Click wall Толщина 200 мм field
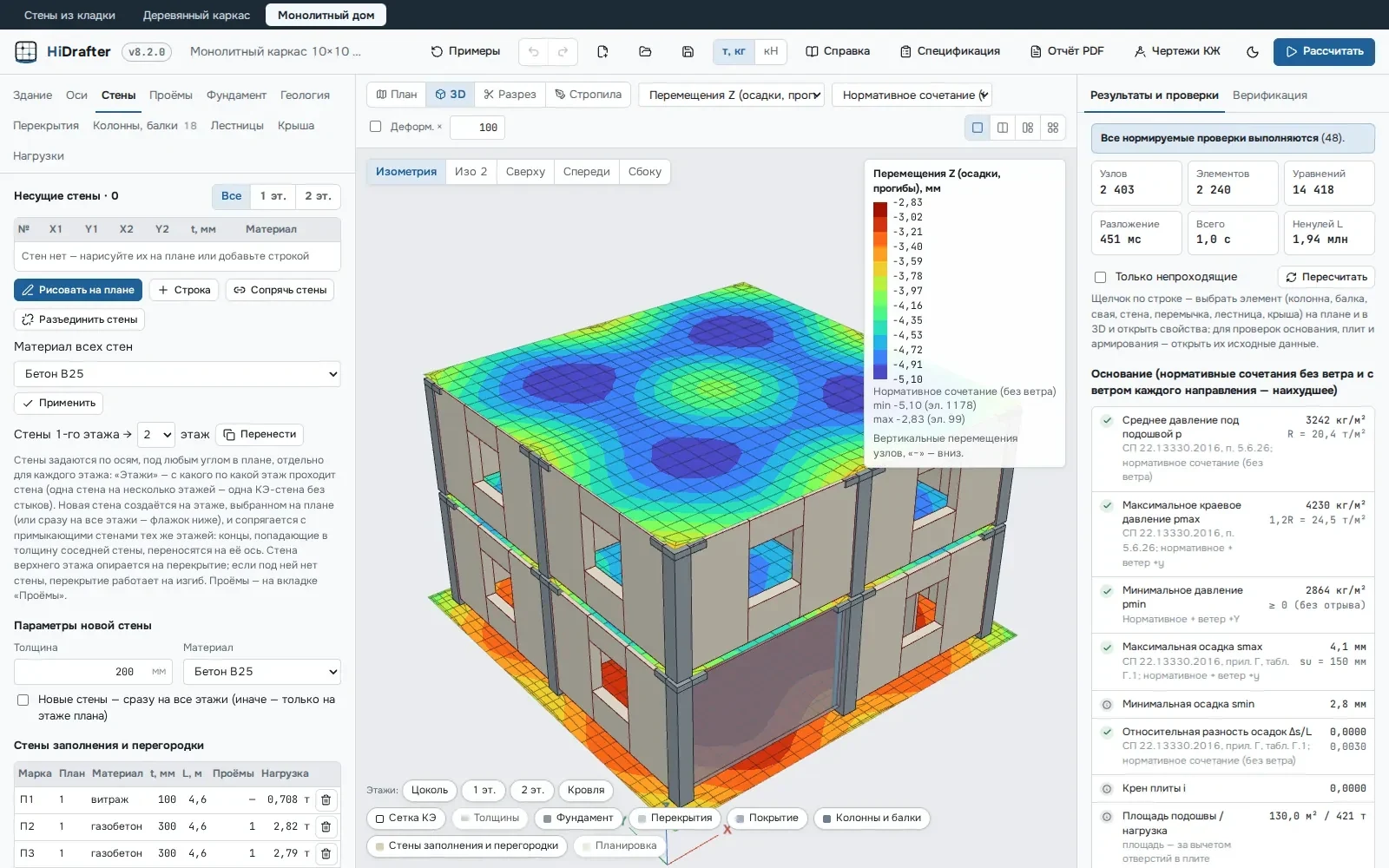 [93, 672]
